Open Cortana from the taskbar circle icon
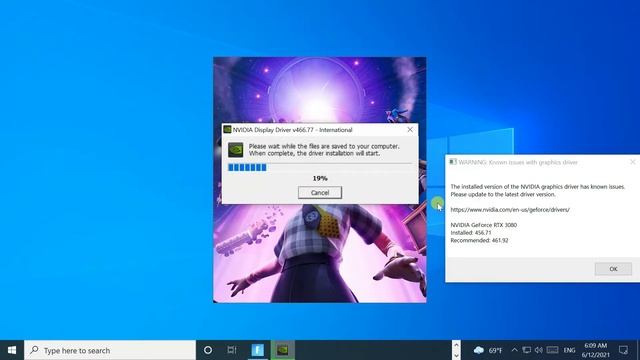 208,350
